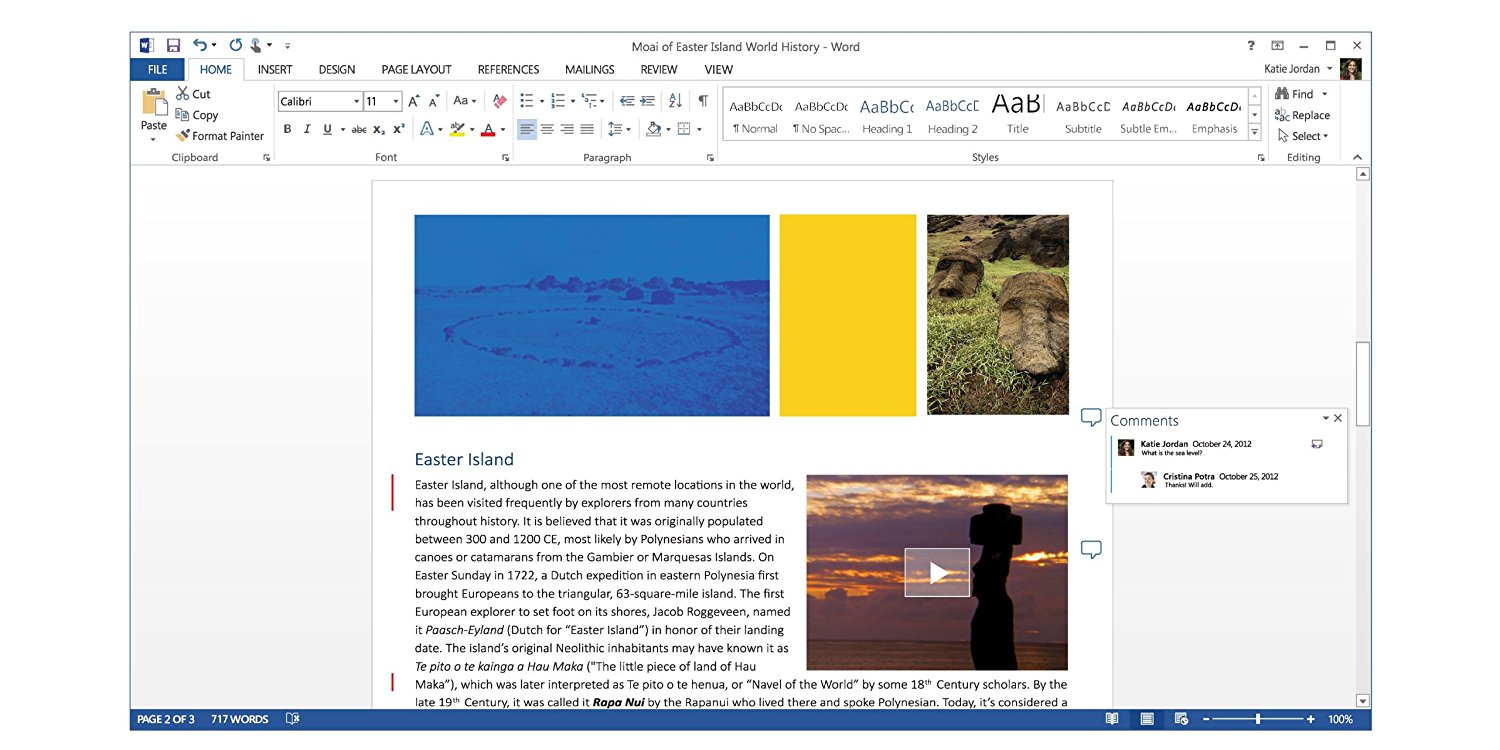Apply the Heading 1 style
The image size is (1500, 750).
pyautogui.click(x=887, y=115)
